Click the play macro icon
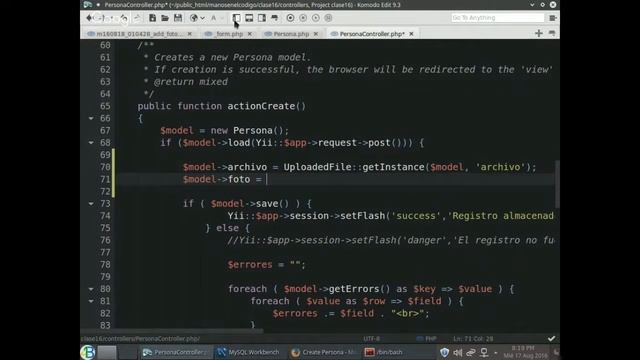Screen dimensions: 640x360 [x=316, y=18]
